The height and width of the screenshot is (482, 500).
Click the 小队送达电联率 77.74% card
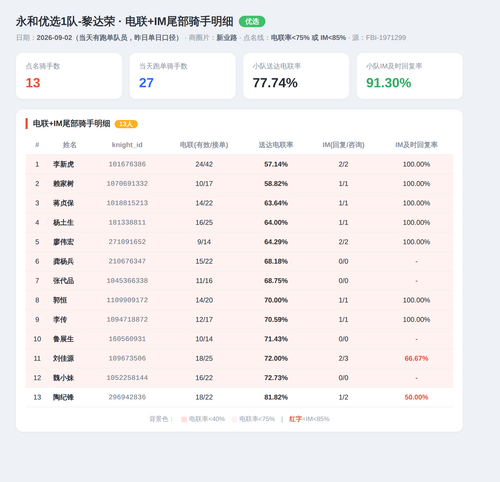pyautogui.click(x=296, y=76)
